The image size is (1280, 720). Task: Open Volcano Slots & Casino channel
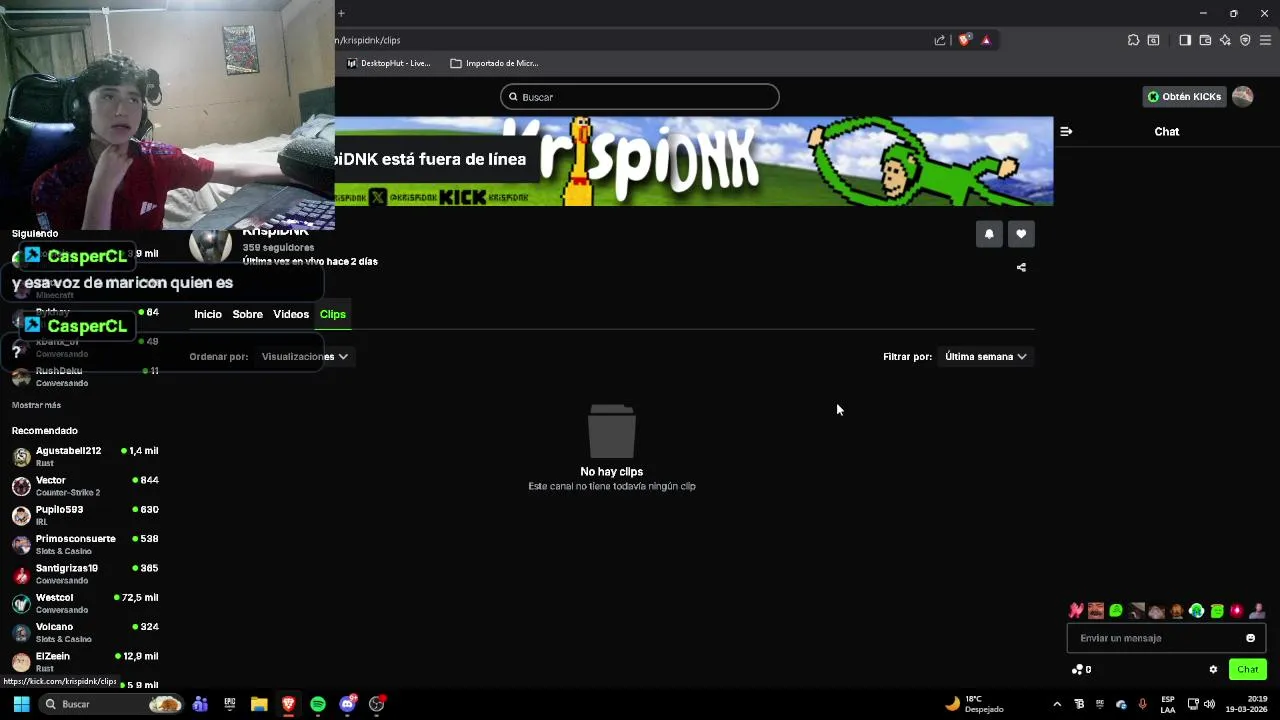85,632
